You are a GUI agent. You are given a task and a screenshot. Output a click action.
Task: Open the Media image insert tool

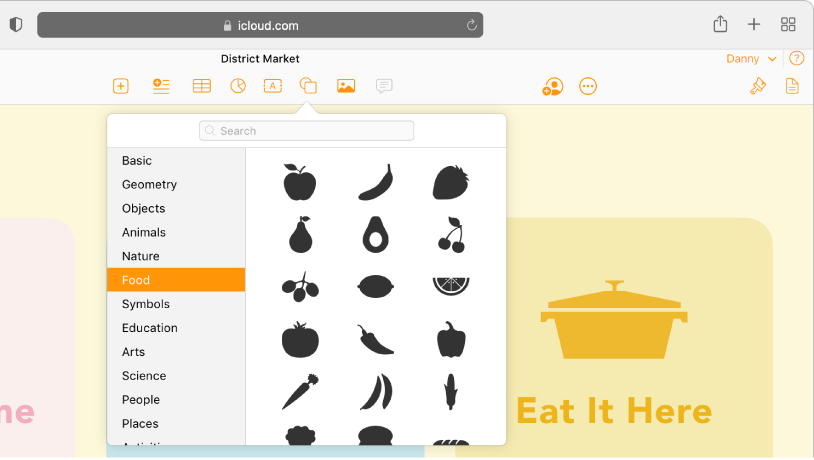click(346, 86)
